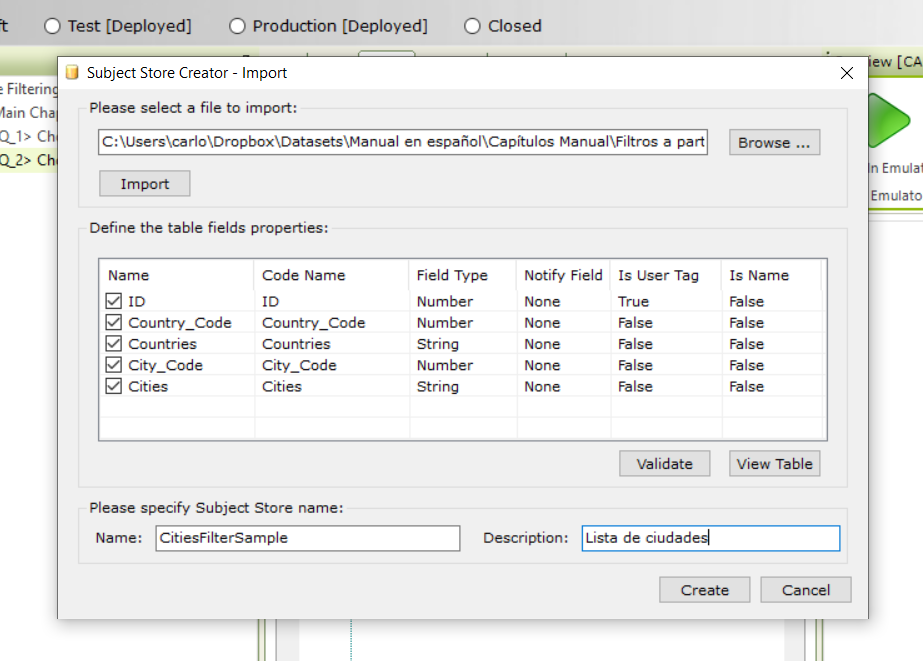The image size is (923, 661).
Task: Uncheck the City_Code field checkbox
Action: [114, 365]
